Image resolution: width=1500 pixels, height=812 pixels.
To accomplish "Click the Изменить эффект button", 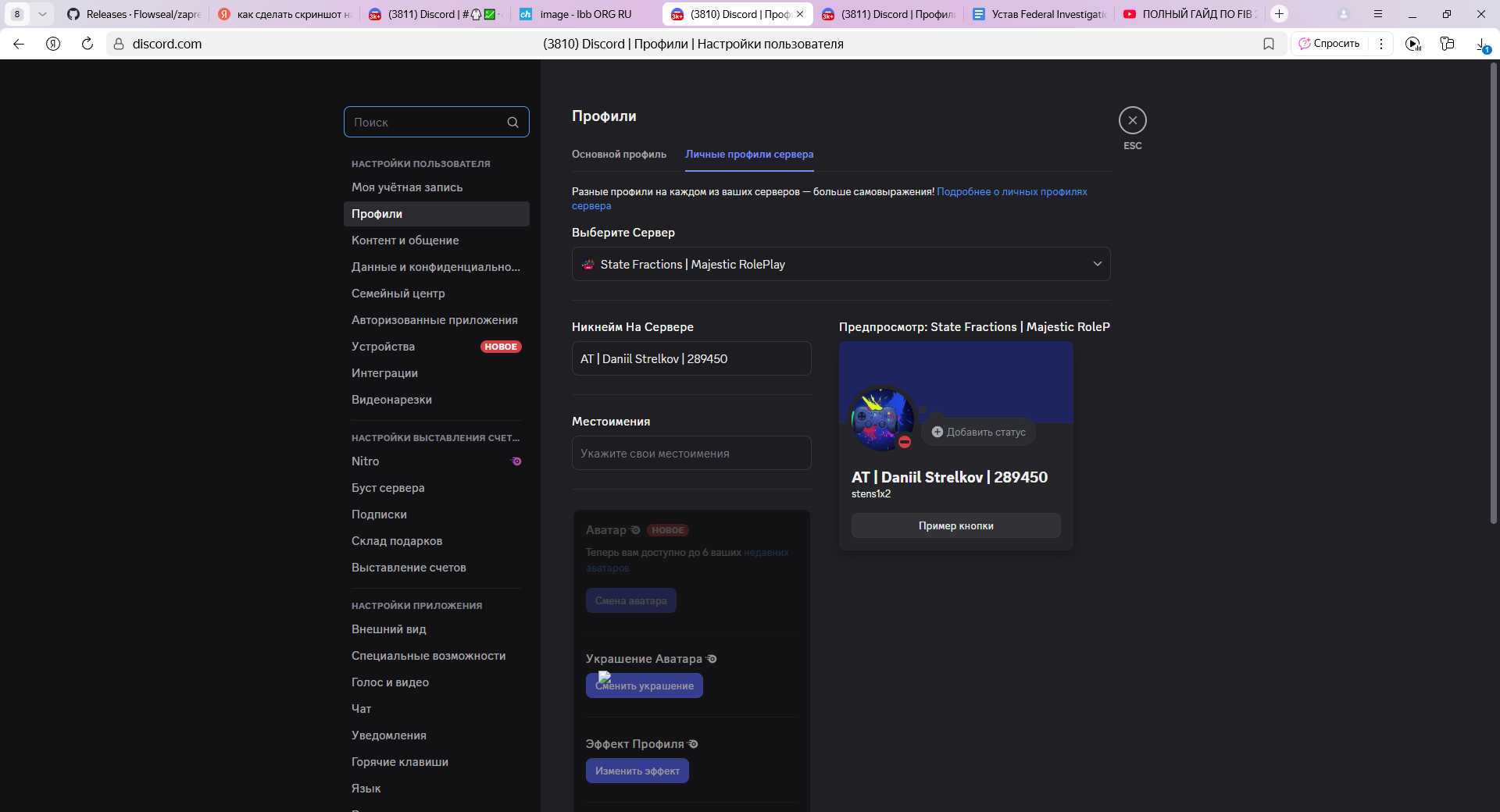I will 637,771.
